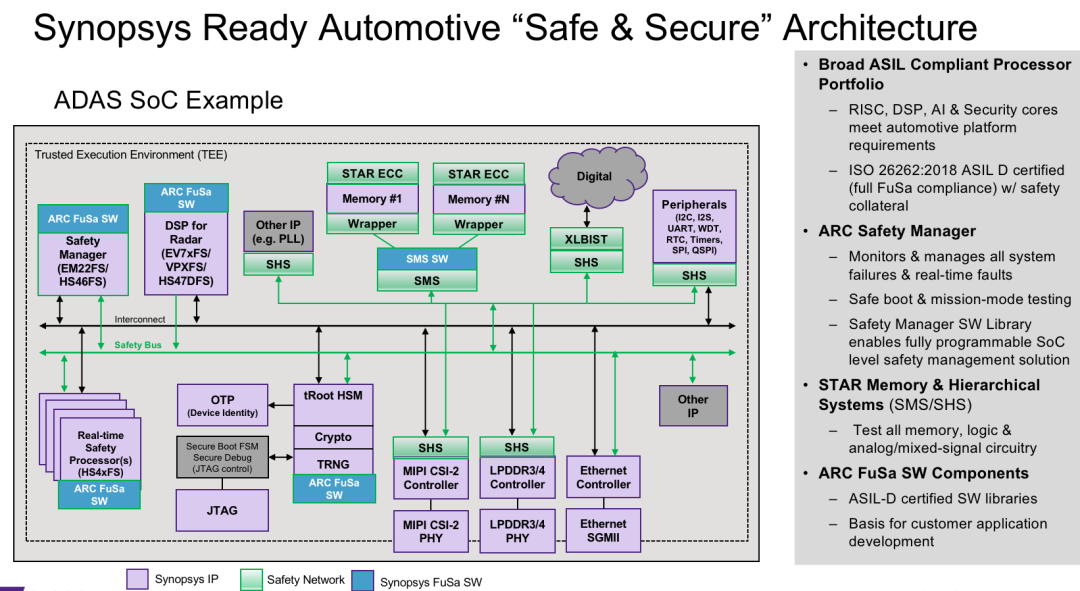Select the Real-time Safety Processor(s) block
1080x591 pixels.
[101, 450]
